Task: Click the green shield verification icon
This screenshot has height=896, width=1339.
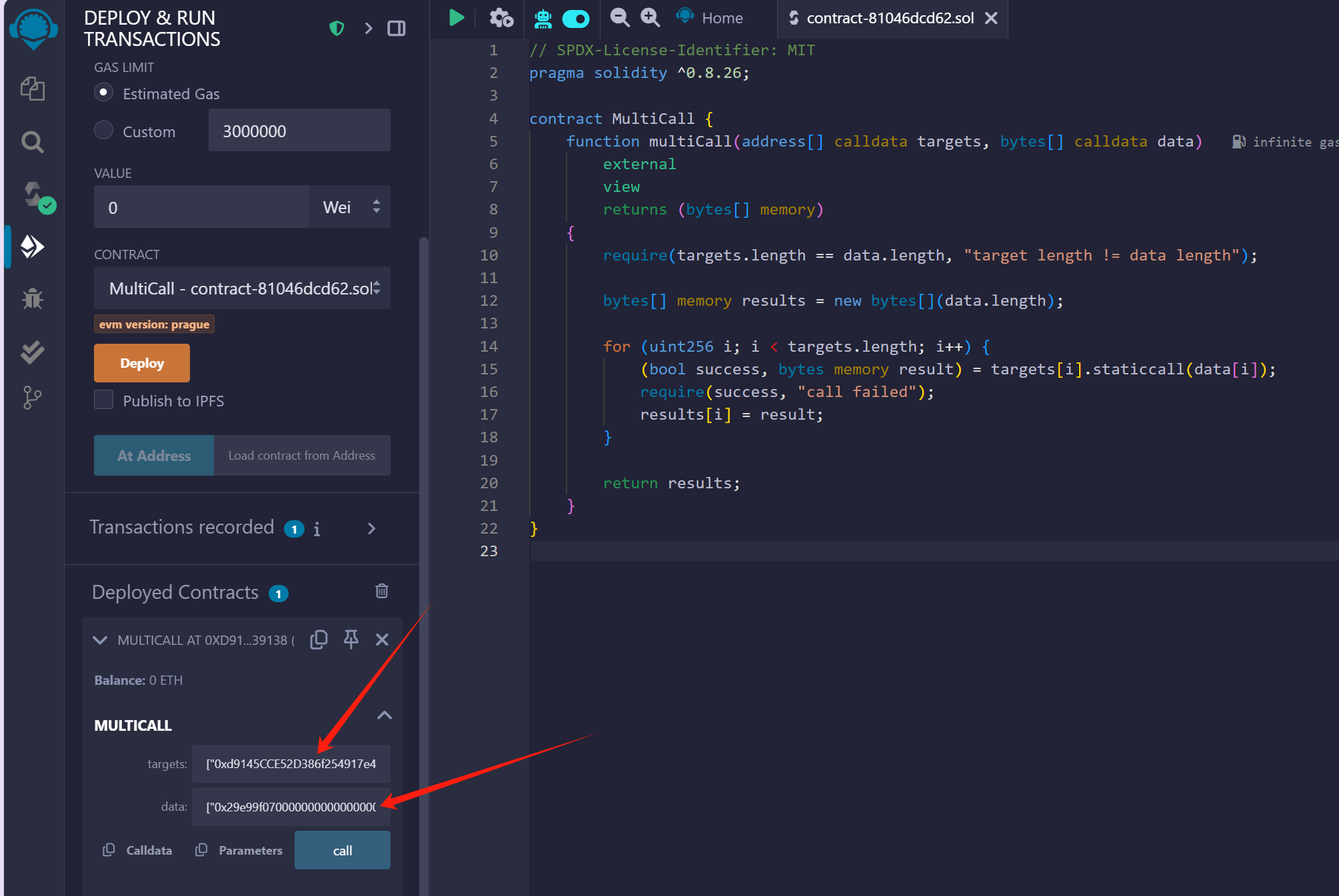Action: (x=337, y=29)
